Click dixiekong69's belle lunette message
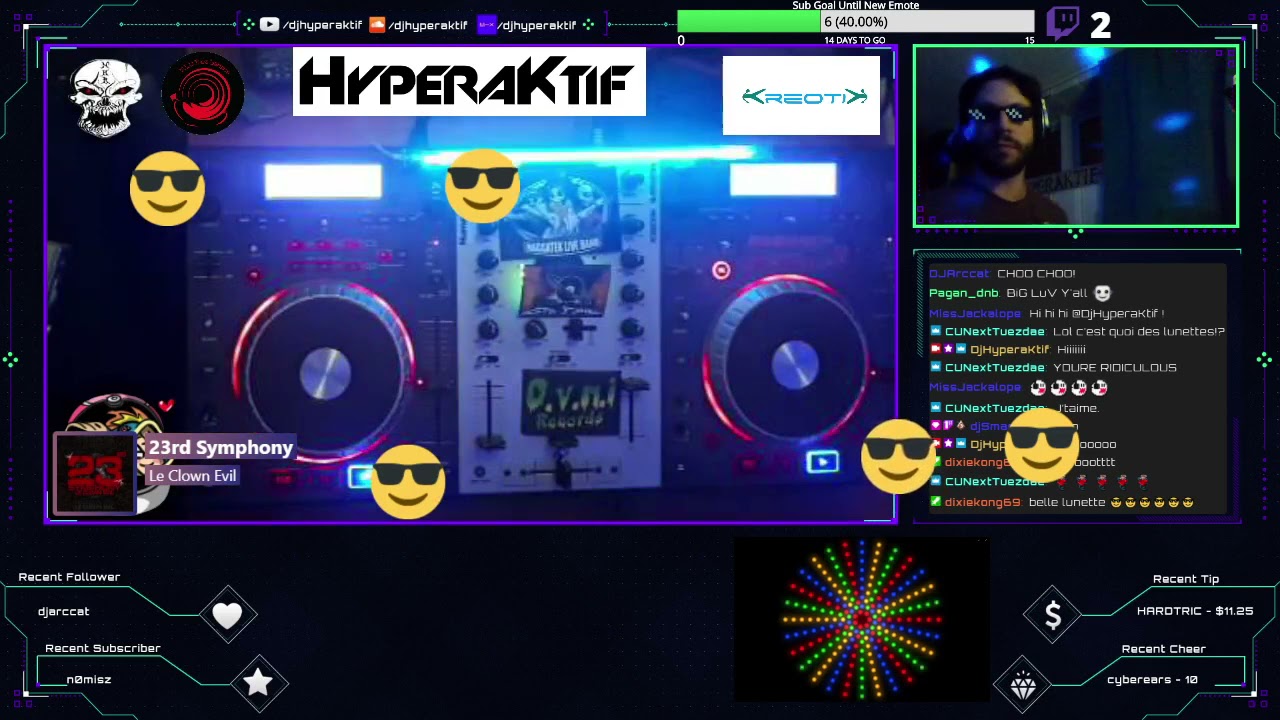 coord(1062,502)
